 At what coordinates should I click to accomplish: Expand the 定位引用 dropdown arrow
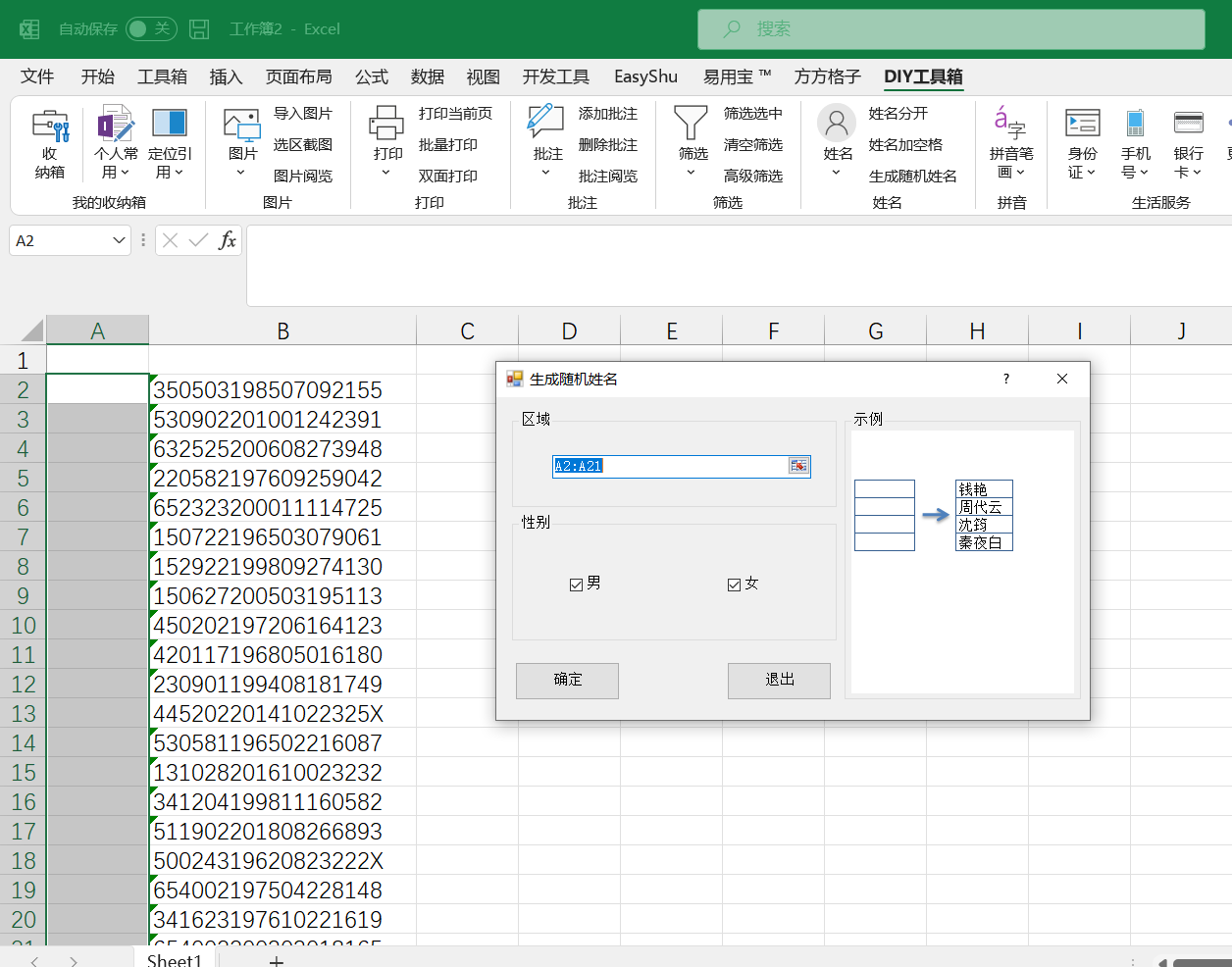pyautogui.click(x=179, y=173)
